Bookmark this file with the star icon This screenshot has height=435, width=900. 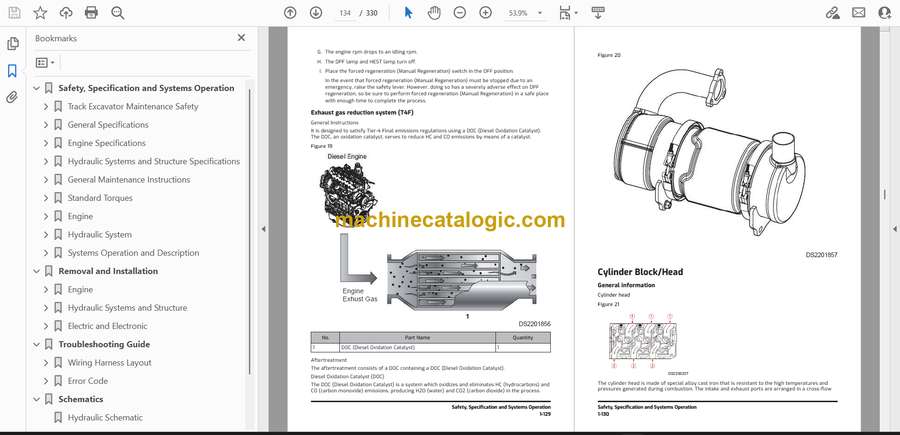[40, 13]
